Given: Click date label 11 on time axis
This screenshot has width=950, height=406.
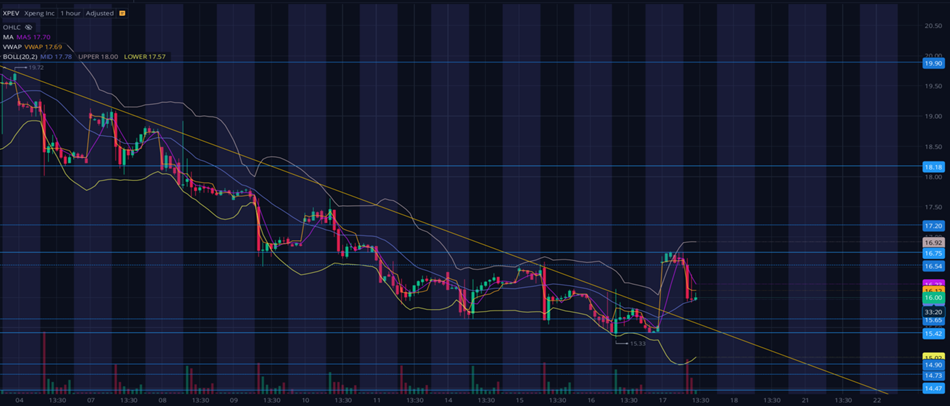Looking at the screenshot, I should 376,400.
